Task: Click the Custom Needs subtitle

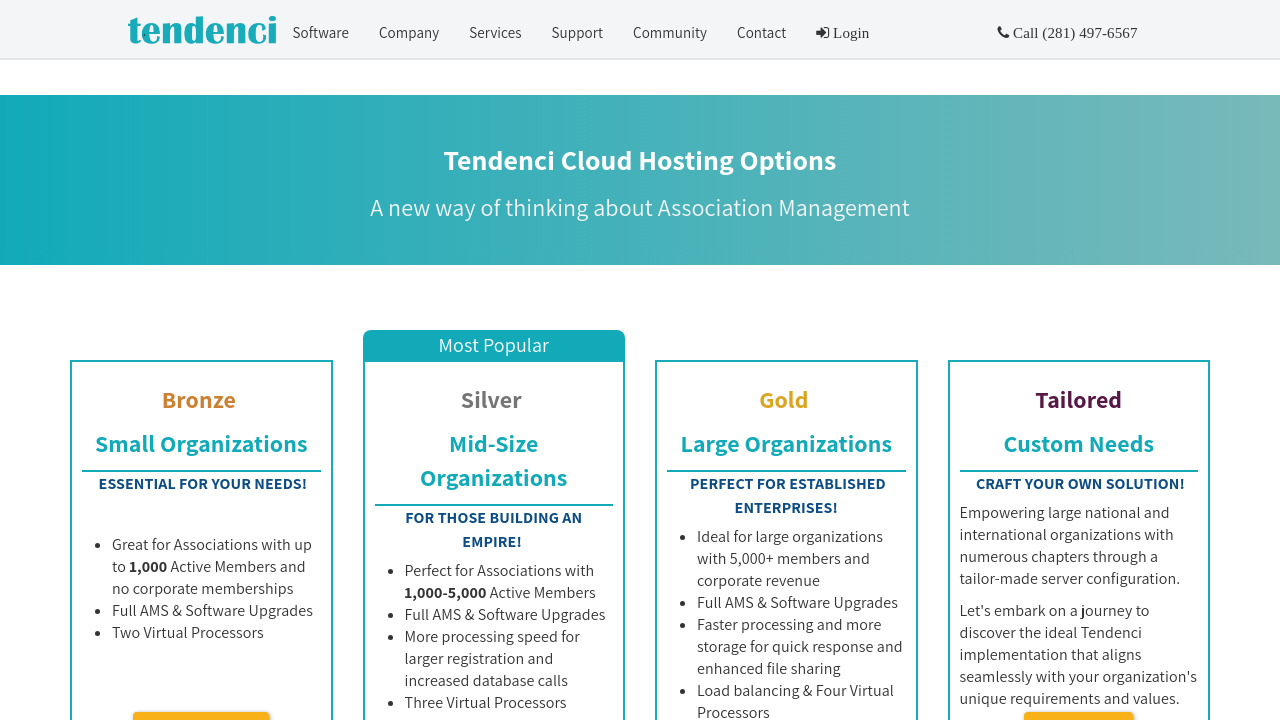Action: 1078,444
